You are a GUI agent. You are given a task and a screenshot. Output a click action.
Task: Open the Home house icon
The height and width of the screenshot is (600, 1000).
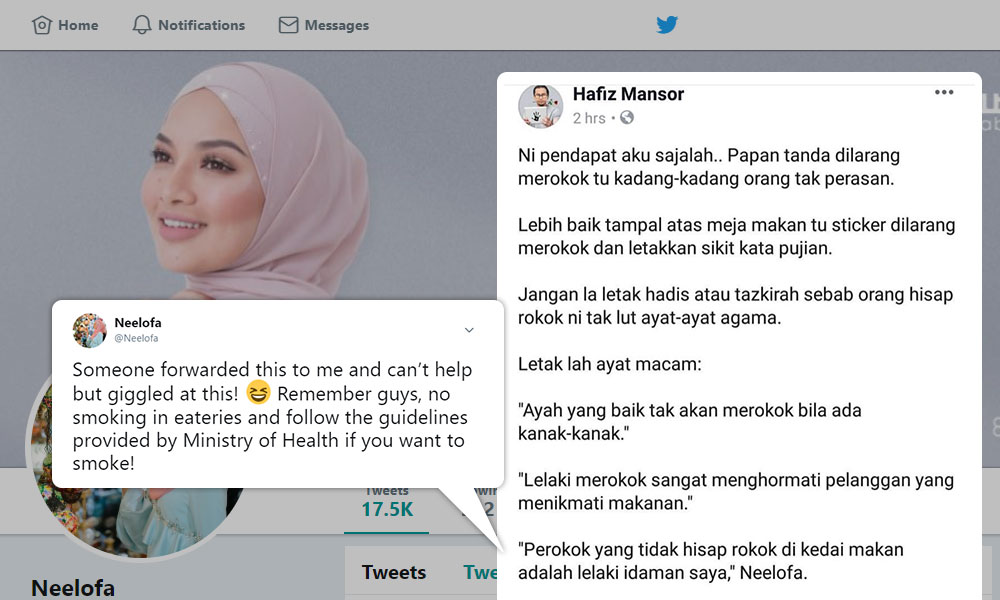41,25
